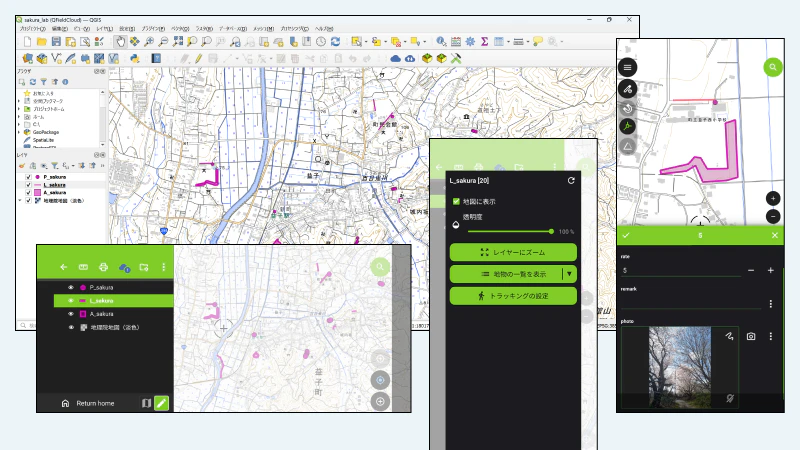
Task: Click QField GPS locate round button
Action: [380, 380]
